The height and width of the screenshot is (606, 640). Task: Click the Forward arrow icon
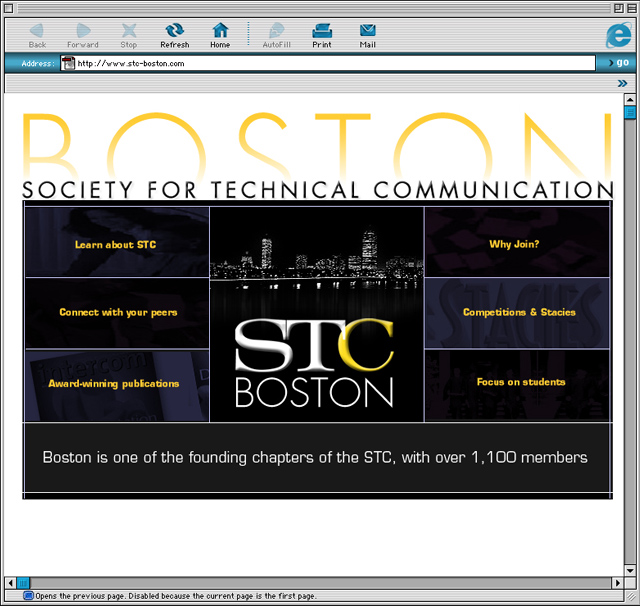pyautogui.click(x=83, y=31)
